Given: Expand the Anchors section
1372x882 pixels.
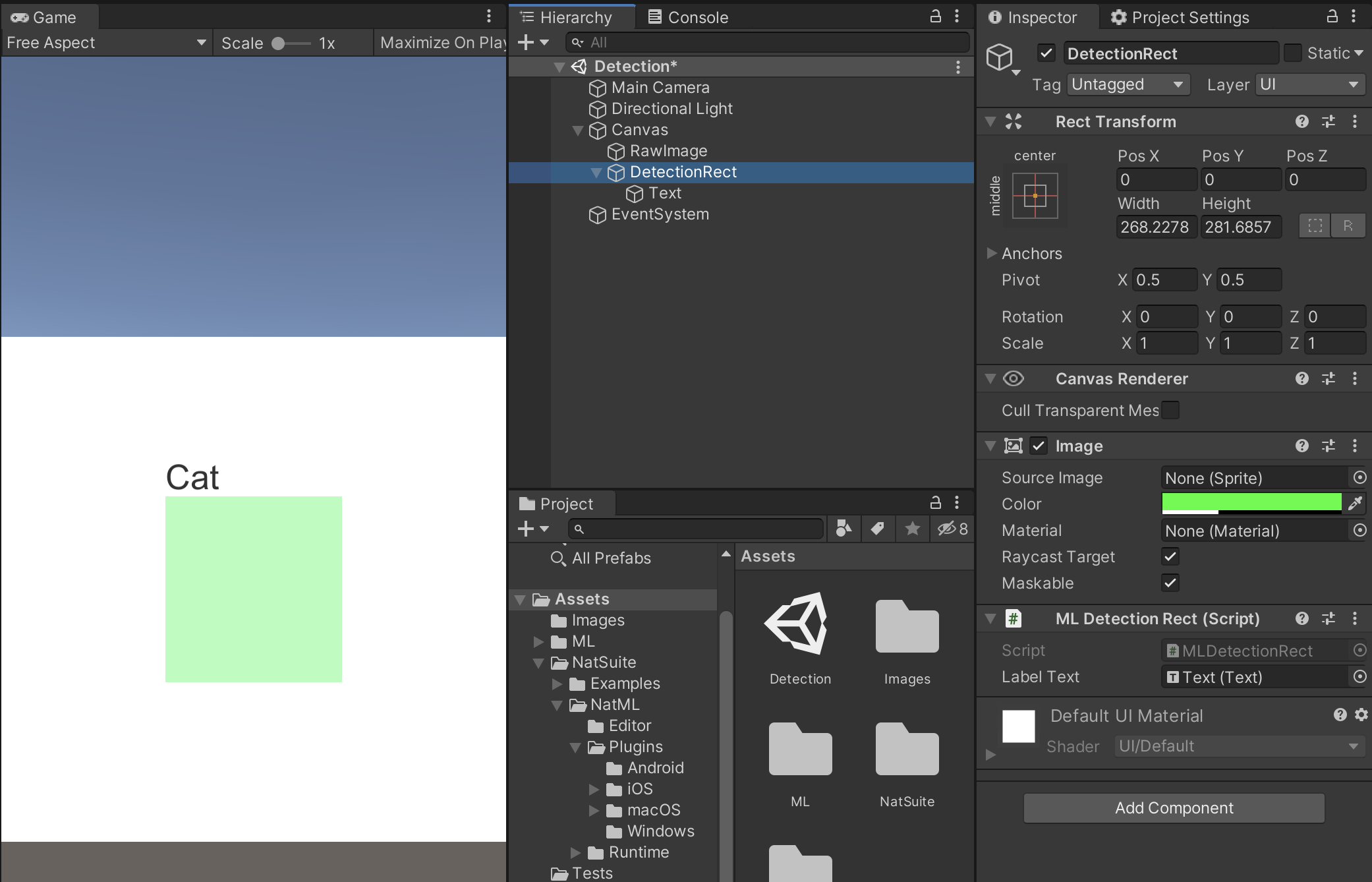Looking at the screenshot, I should coord(991,254).
